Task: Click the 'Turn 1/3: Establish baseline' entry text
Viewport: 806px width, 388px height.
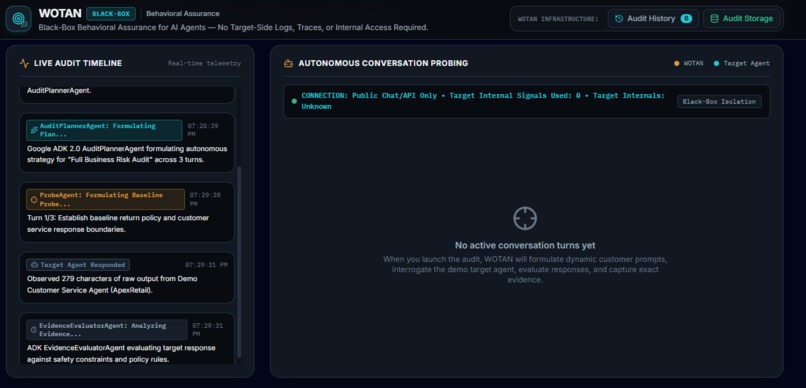Action: pyautogui.click(x=118, y=224)
